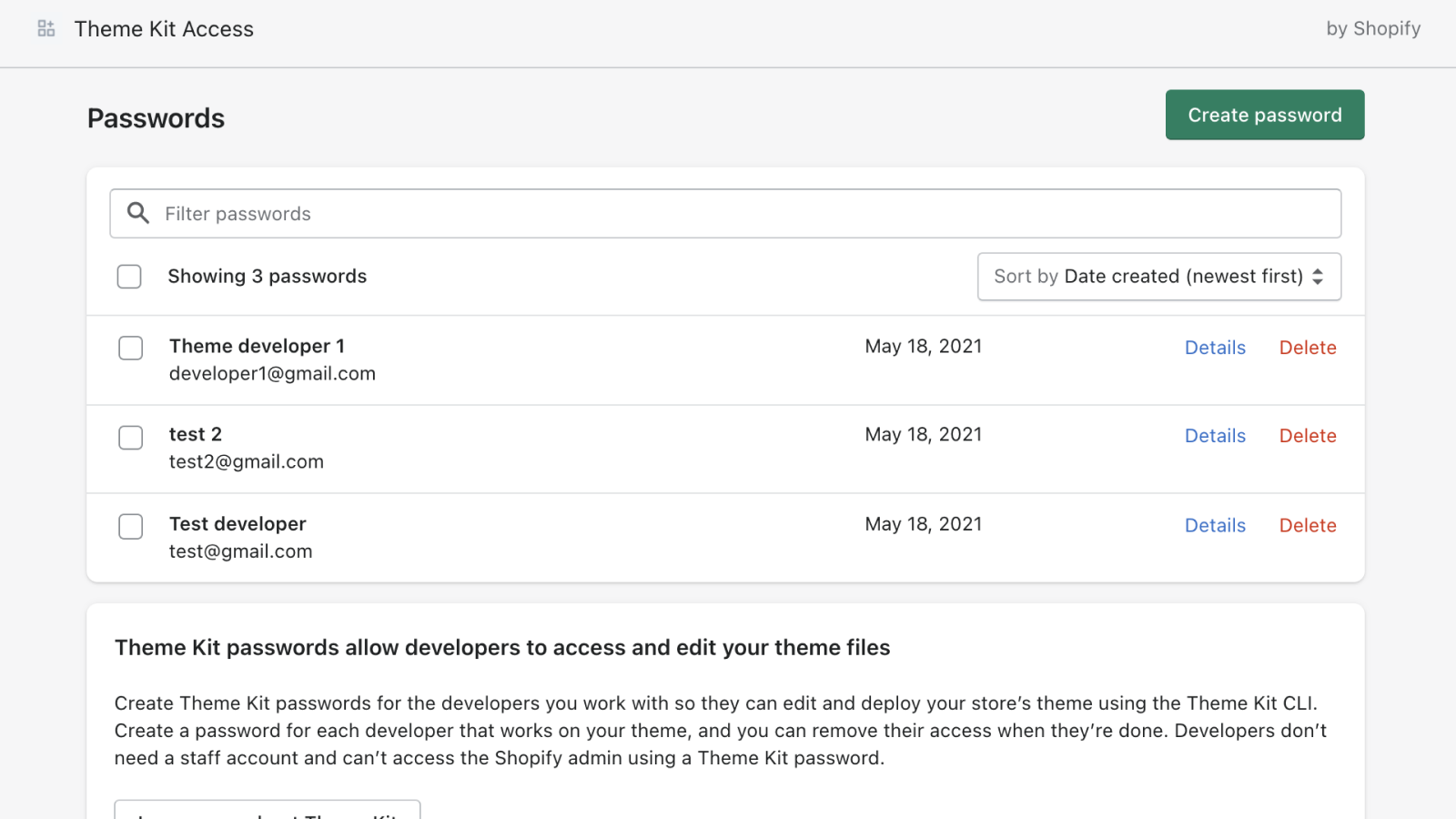Click the Test developer entry name
This screenshot has width=1456, height=819.
(238, 524)
